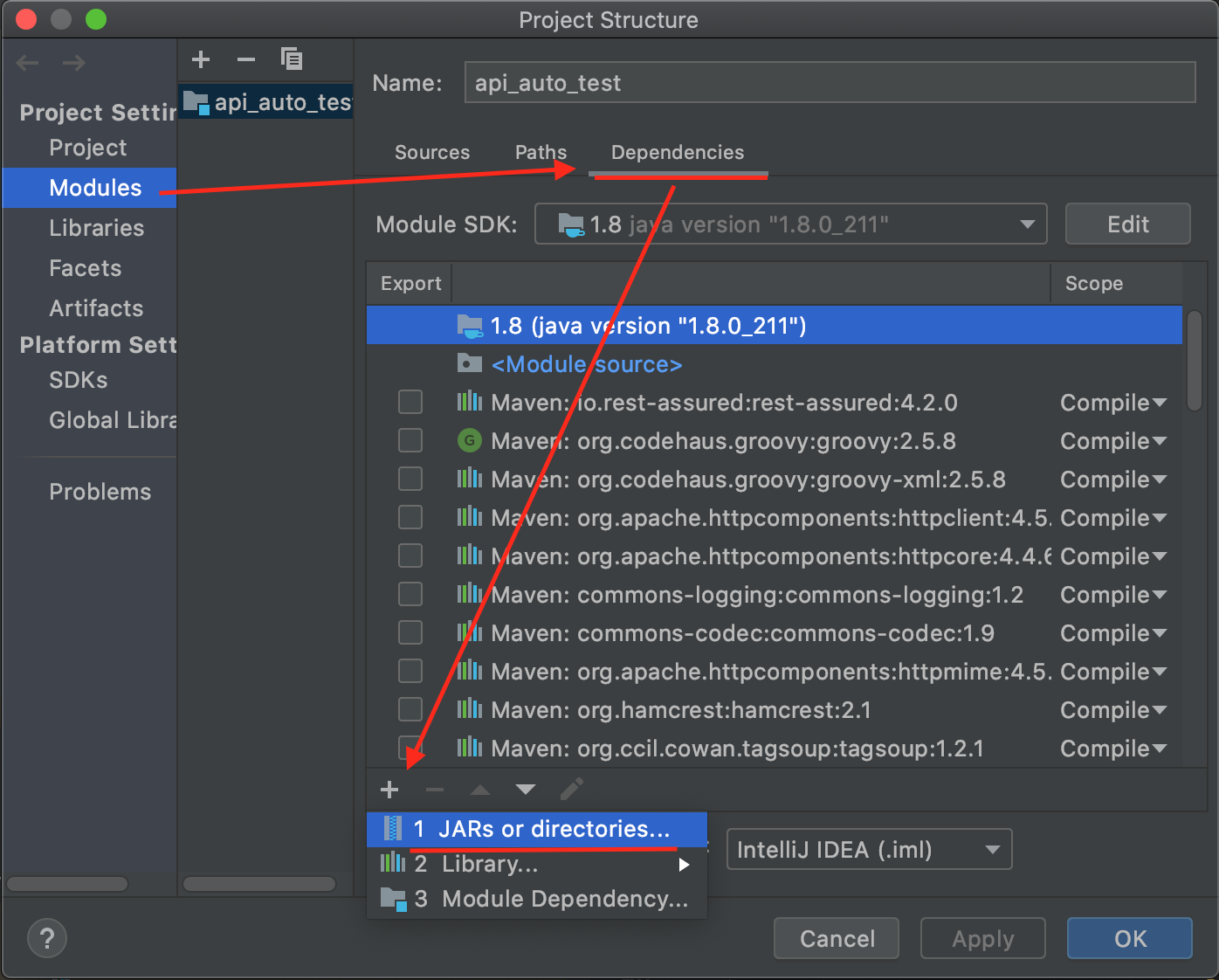Image resolution: width=1219 pixels, height=980 pixels.
Task: Switch to the Sources tab
Action: [x=432, y=152]
